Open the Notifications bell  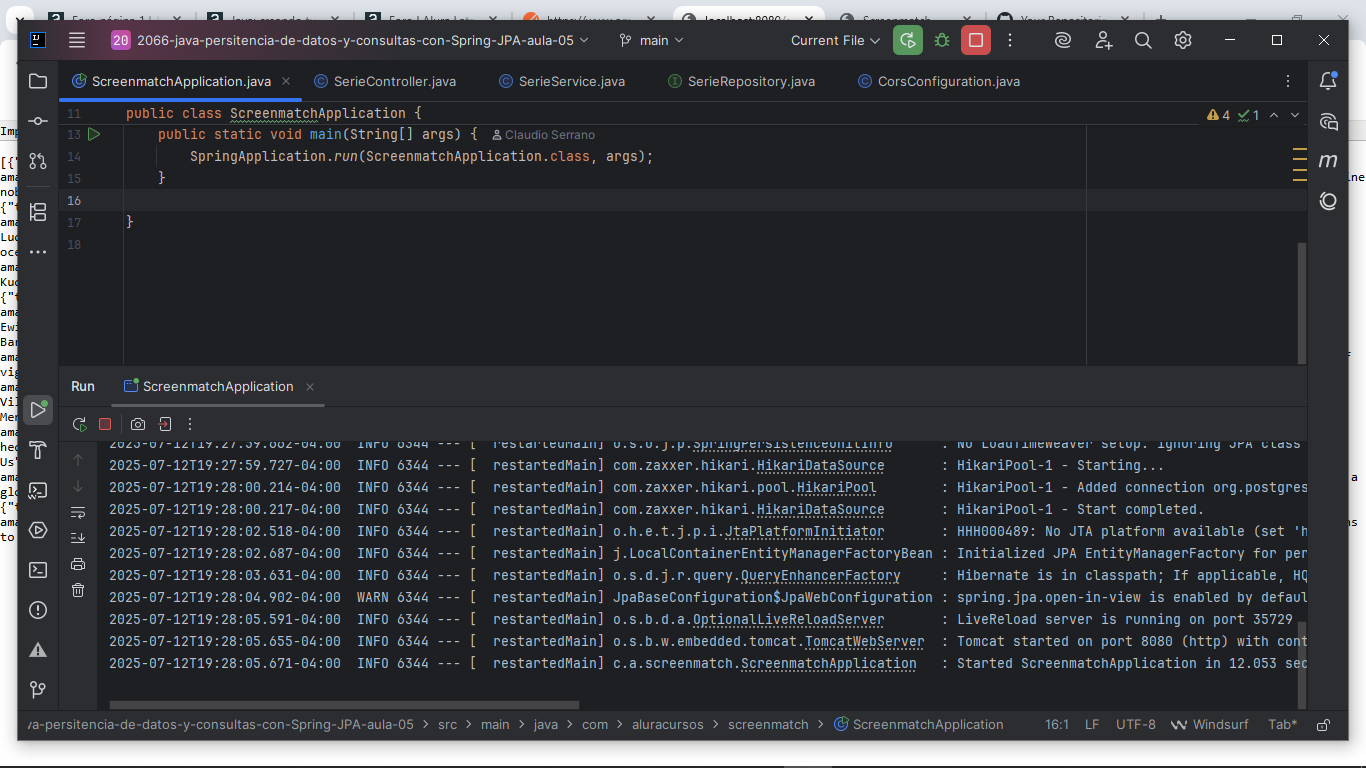coord(1328,81)
